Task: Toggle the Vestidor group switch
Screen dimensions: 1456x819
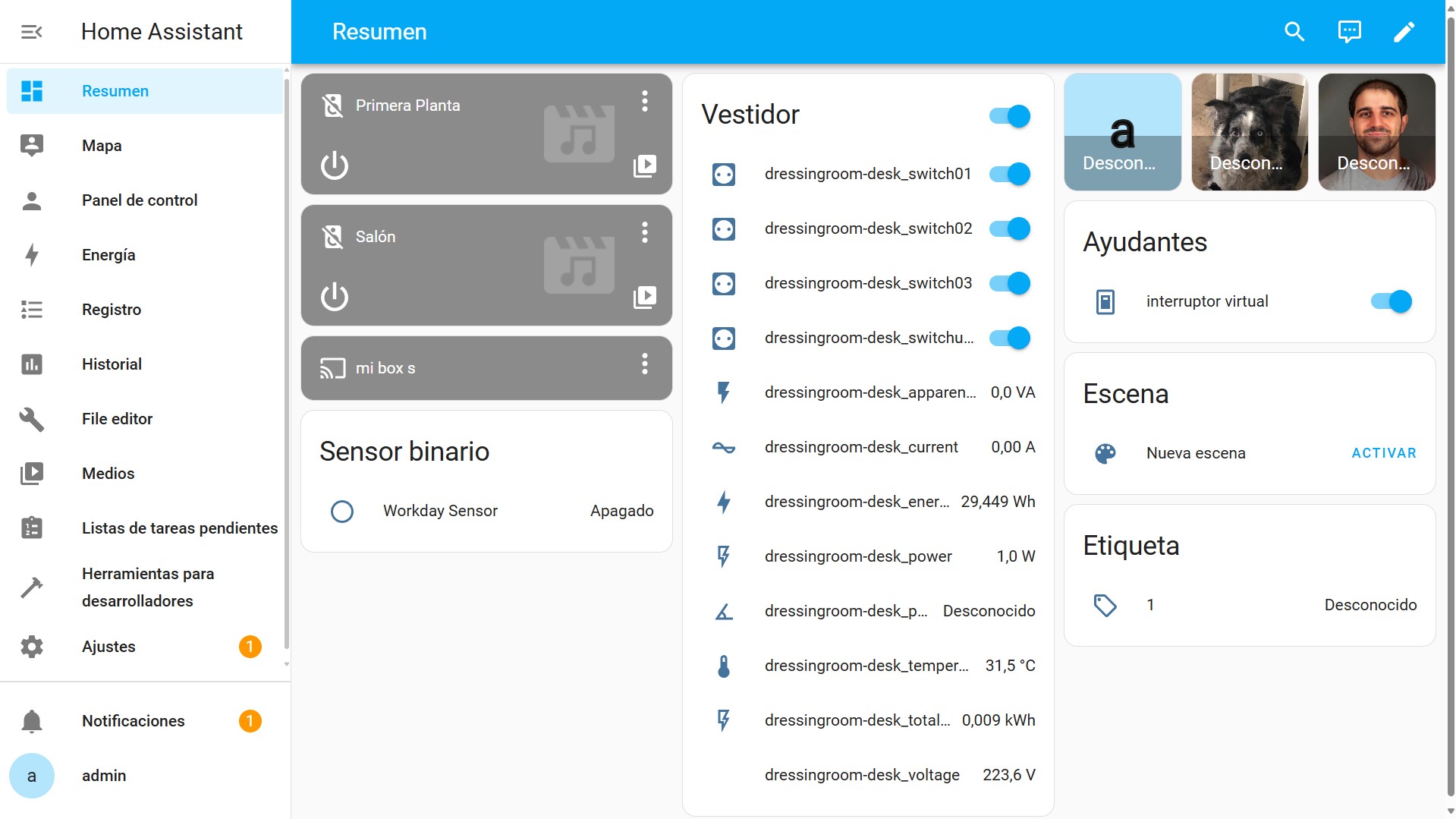Action: coord(1010,116)
